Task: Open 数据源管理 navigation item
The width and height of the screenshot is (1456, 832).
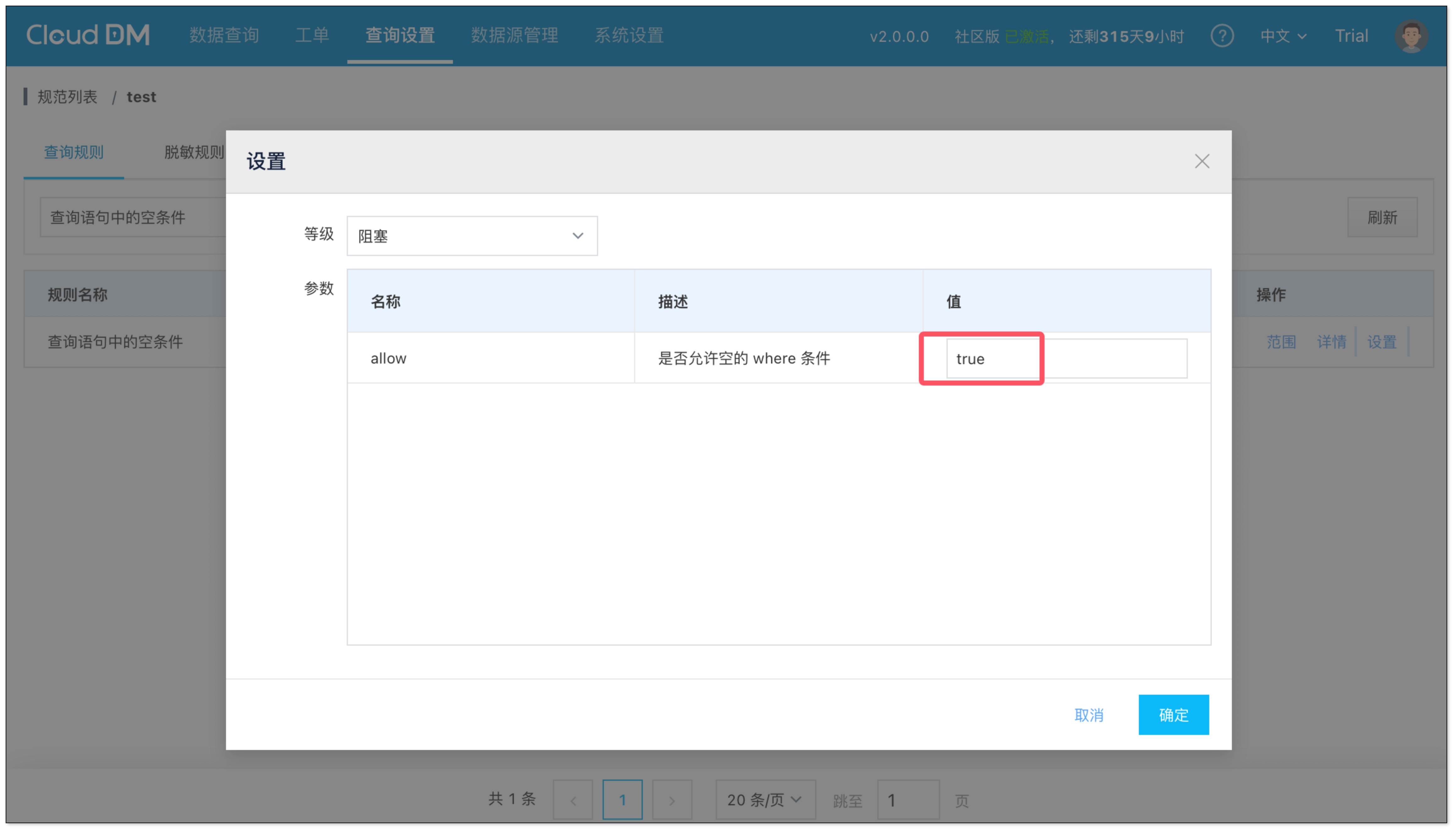Action: point(514,36)
